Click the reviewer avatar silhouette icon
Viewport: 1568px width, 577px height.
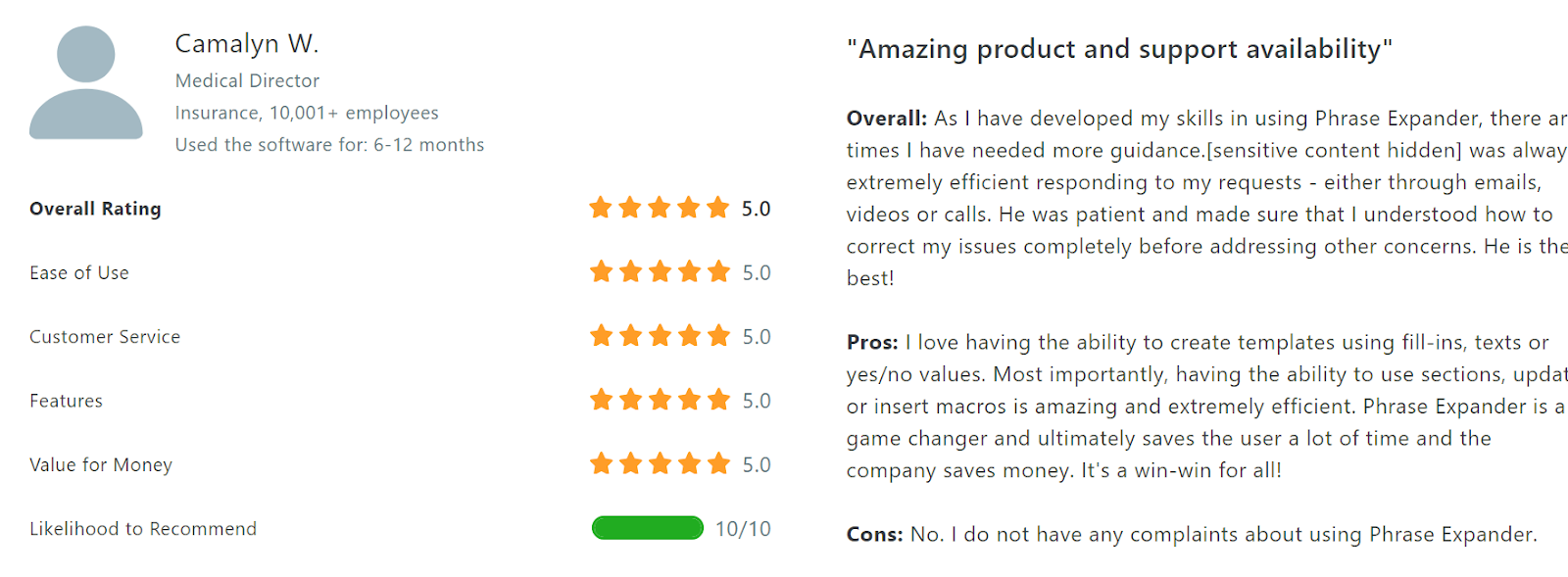[86, 82]
